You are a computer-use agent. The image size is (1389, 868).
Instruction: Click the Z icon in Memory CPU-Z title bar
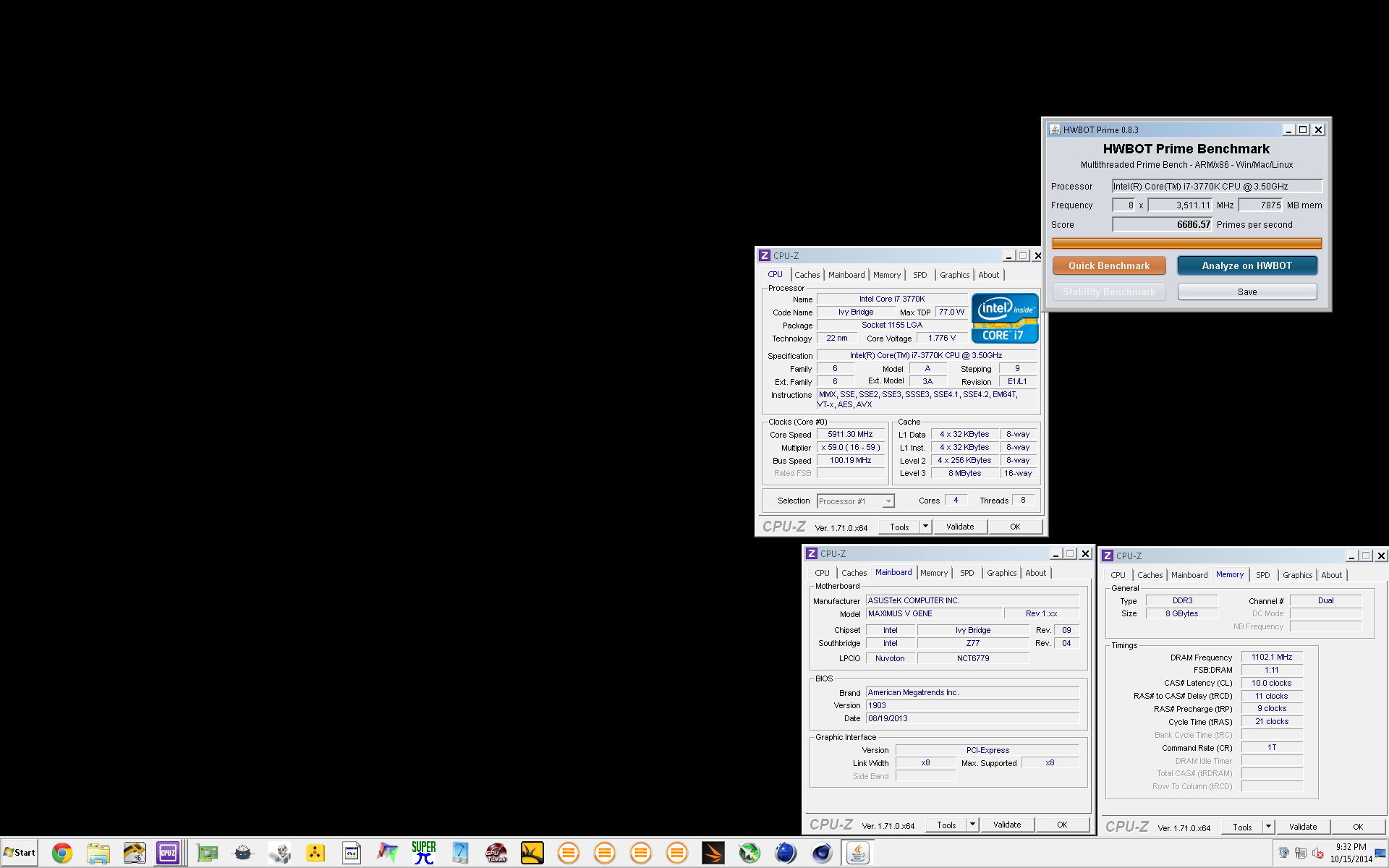tap(1108, 556)
